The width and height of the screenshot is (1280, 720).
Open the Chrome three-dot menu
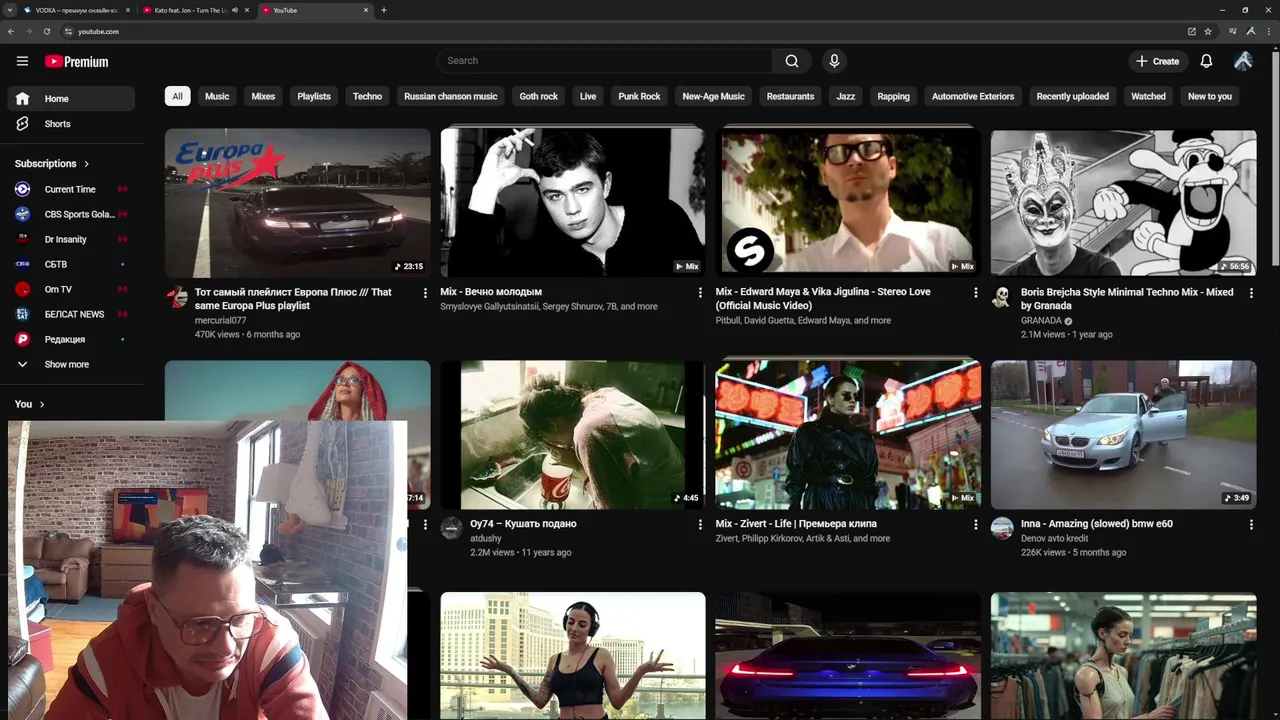[x=1268, y=31]
